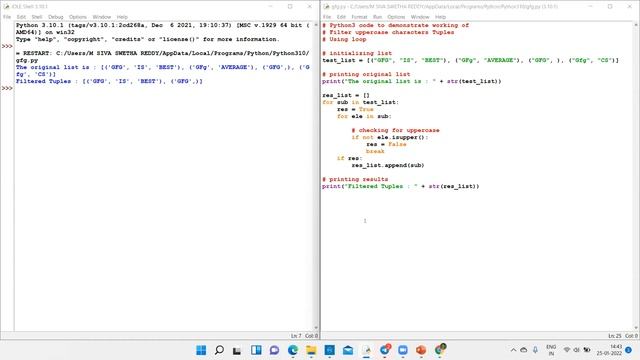Click the microphone tray icon
640x360 pixels.
[x=535, y=350]
